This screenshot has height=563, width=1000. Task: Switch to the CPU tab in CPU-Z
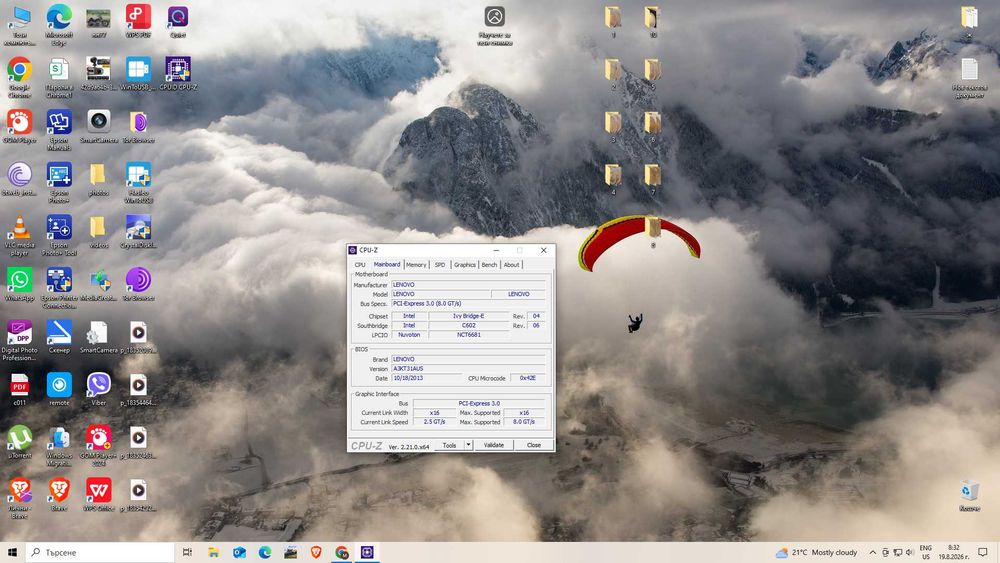point(360,265)
